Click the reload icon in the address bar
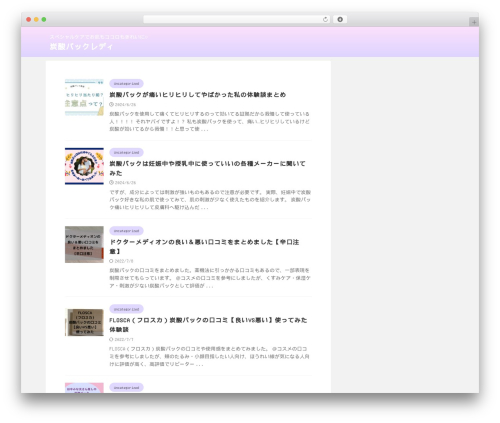 click(x=325, y=20)
